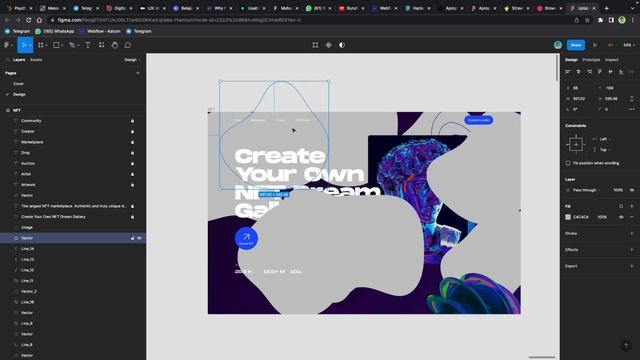640x360 pixels.
Task: Enable Fix position when scrolling checkbox
Action: coord(568,163)
